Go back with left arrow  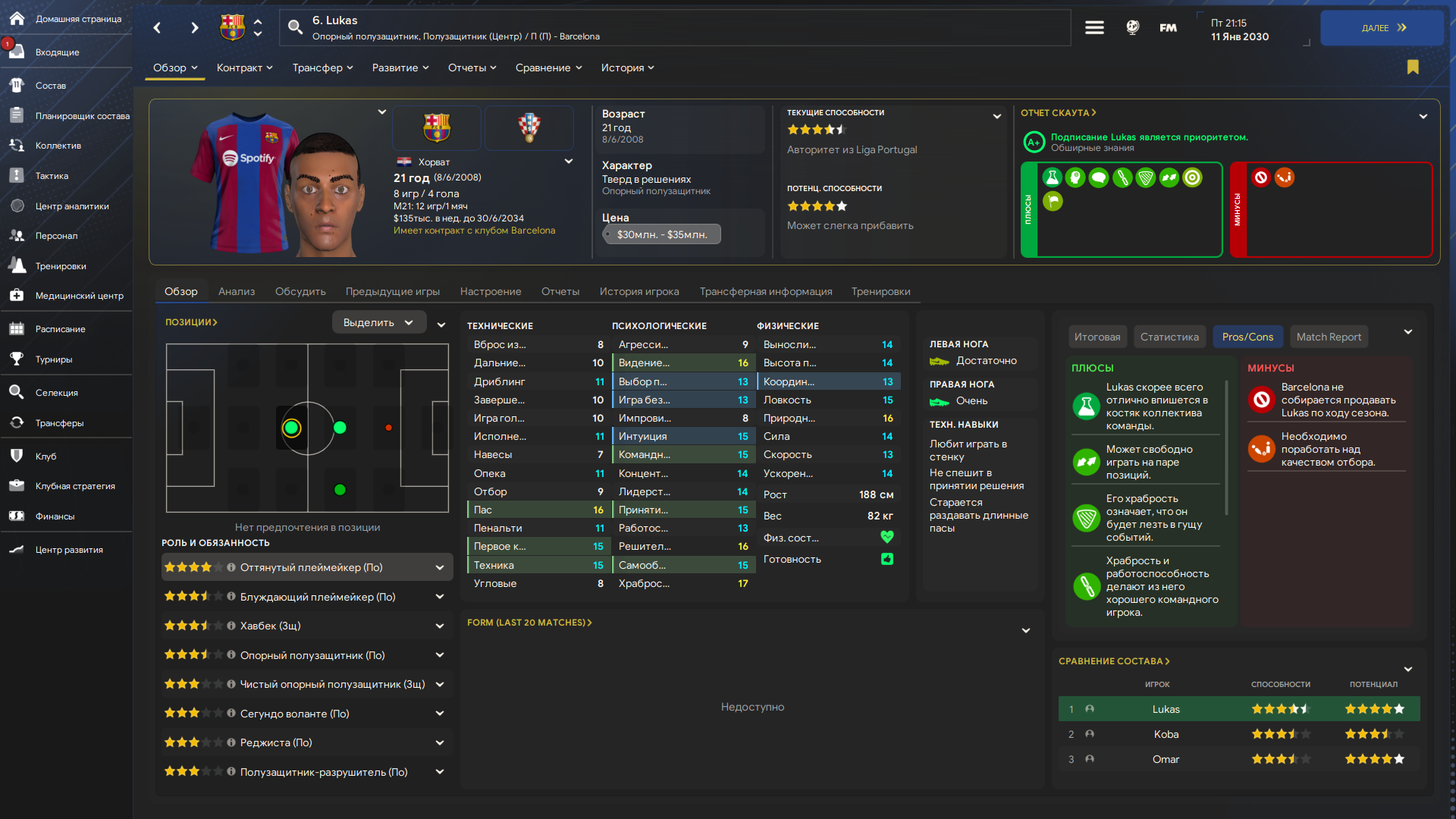pos(157,28)
